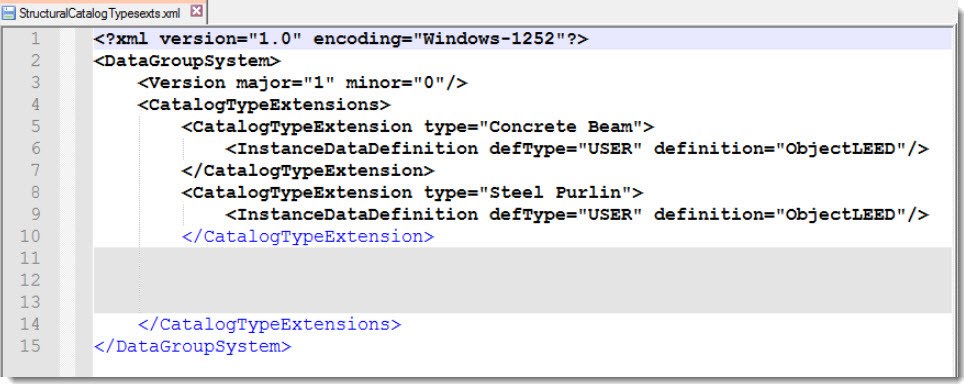The width and height of the screenshot is (964, 384).
Task: Click the XML declaration on line 1
Action: tap(341, 39)
